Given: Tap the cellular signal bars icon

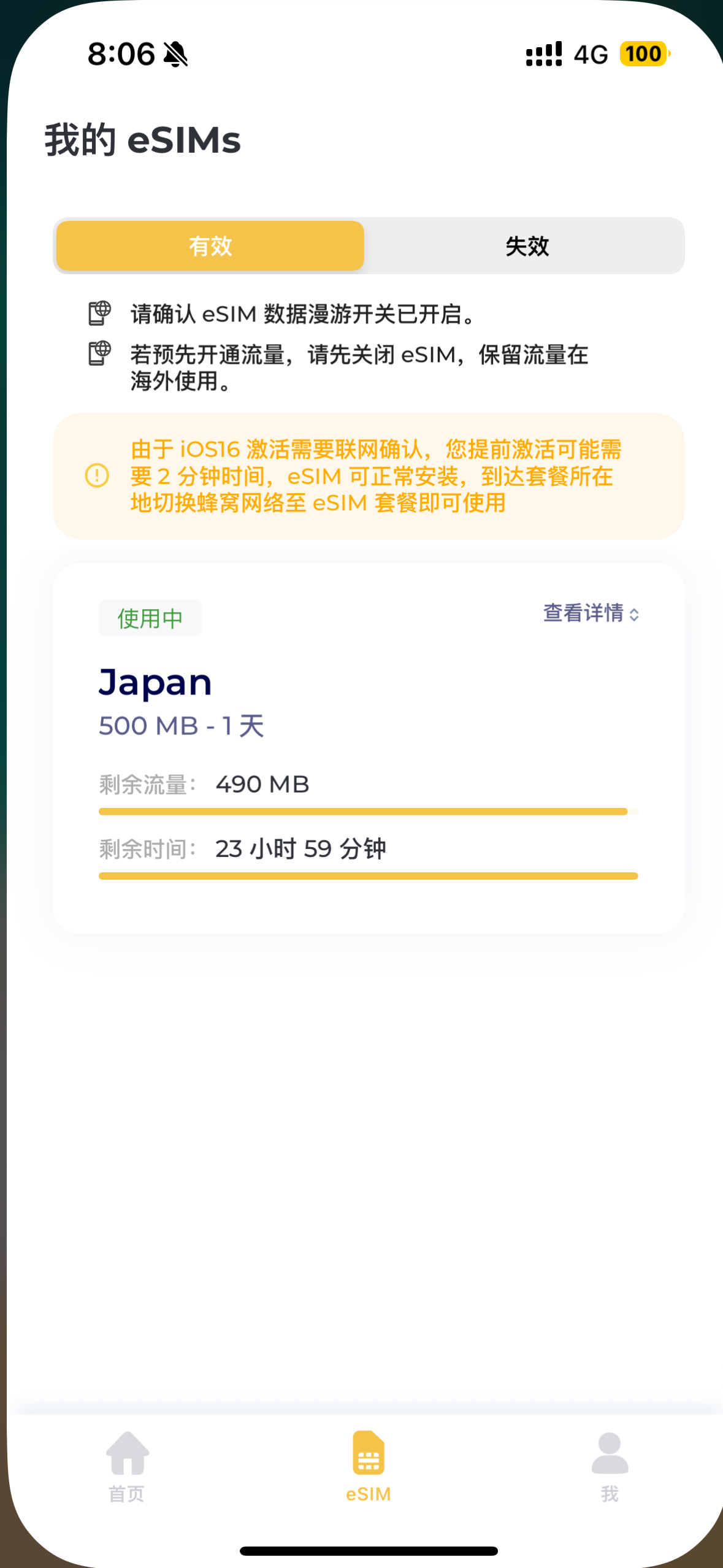Looking at the screenshot, I should click(x=543, y=54).
